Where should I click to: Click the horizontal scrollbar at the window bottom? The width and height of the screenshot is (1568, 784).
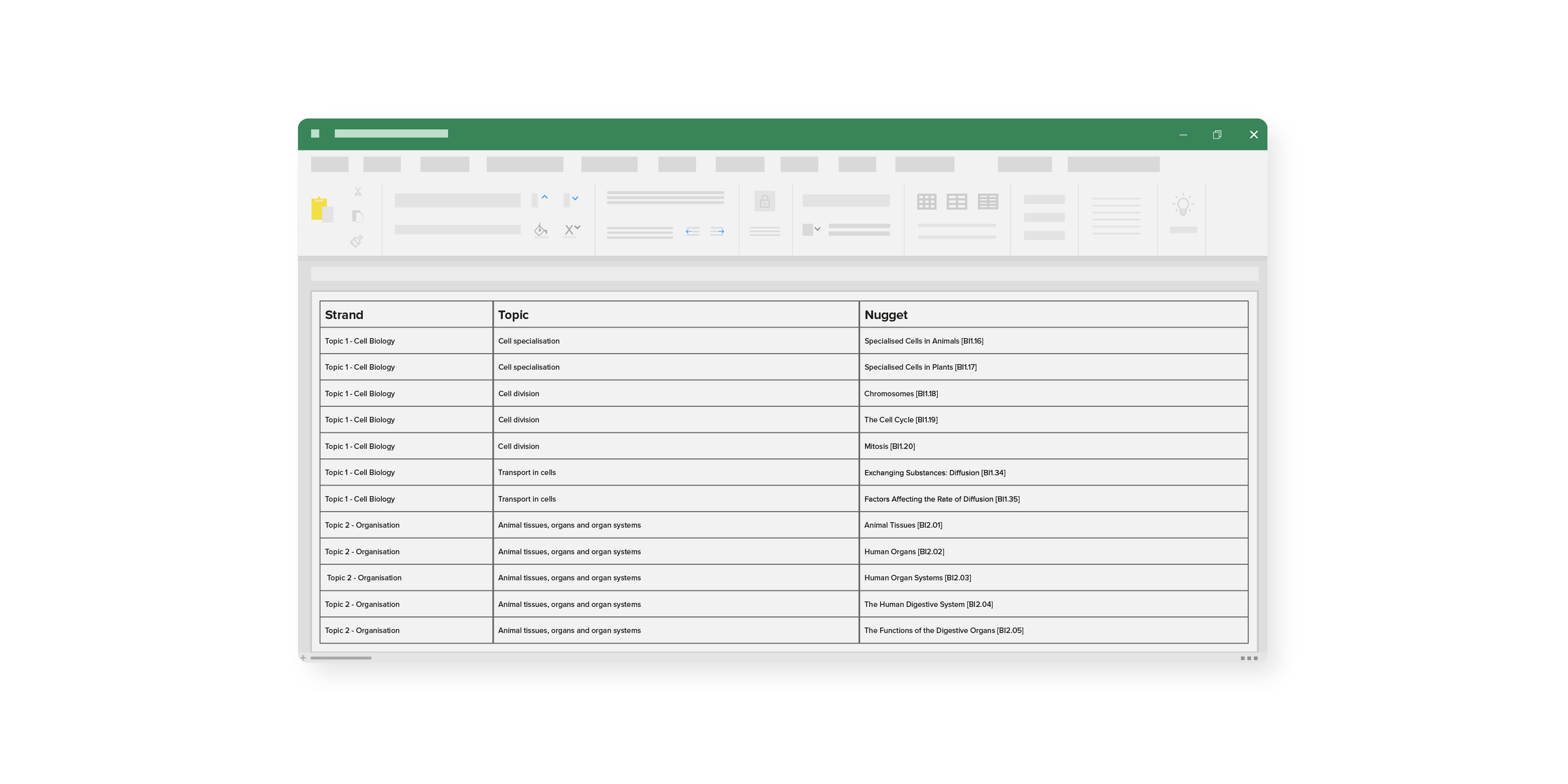pyautogui.click(x=341, y=658)
